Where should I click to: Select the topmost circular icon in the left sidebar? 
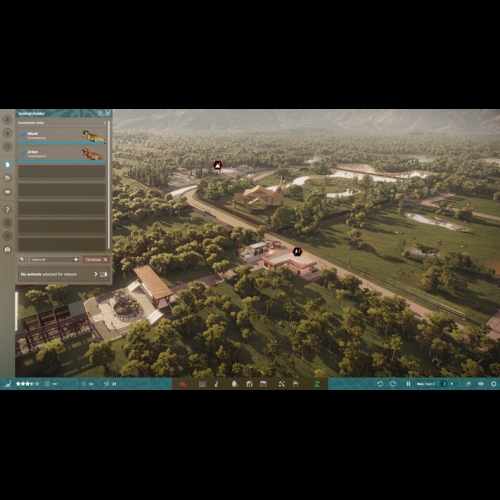(x=7, y=119)
